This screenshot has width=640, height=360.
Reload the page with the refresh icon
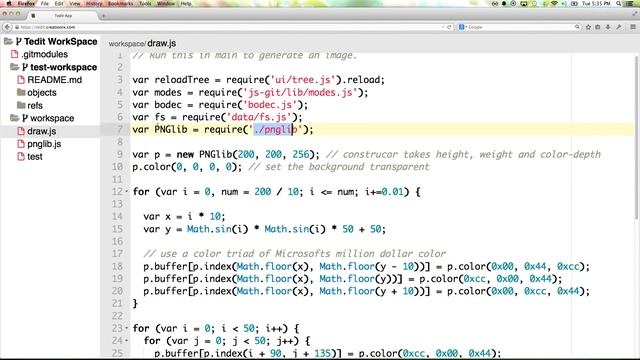click(449, 27)
